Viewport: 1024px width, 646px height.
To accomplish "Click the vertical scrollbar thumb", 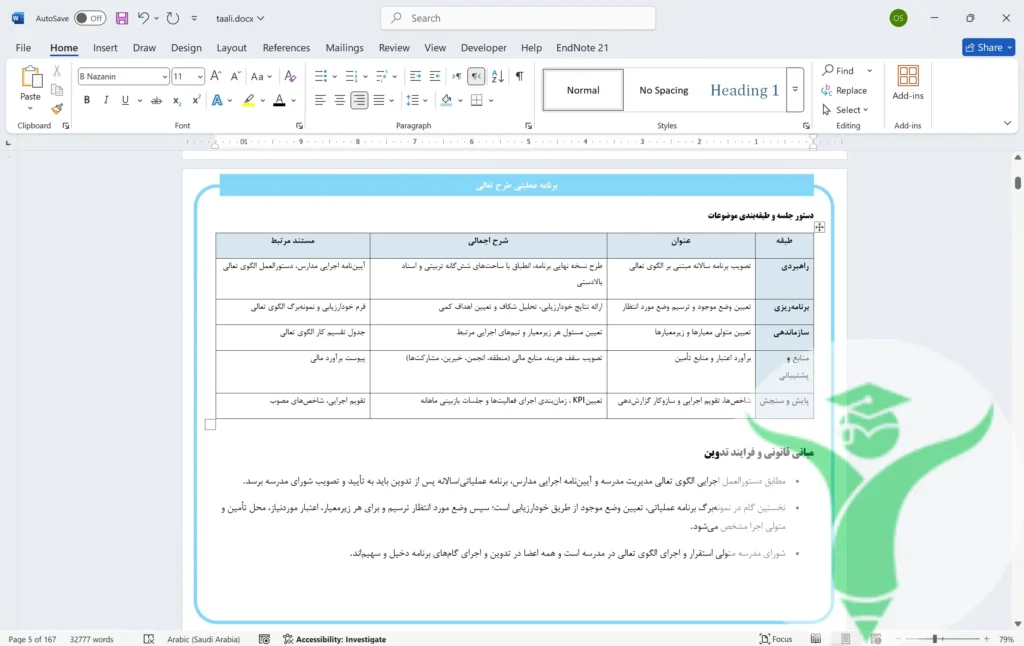I will 1017,182.
